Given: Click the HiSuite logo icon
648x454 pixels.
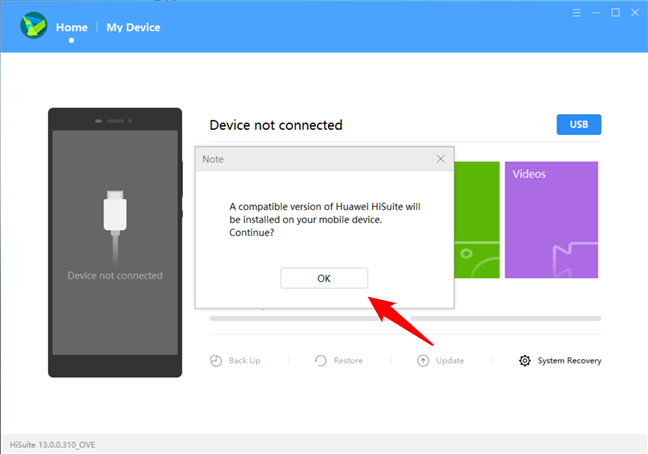Looking at the screenshot, I should click(33, 26).
